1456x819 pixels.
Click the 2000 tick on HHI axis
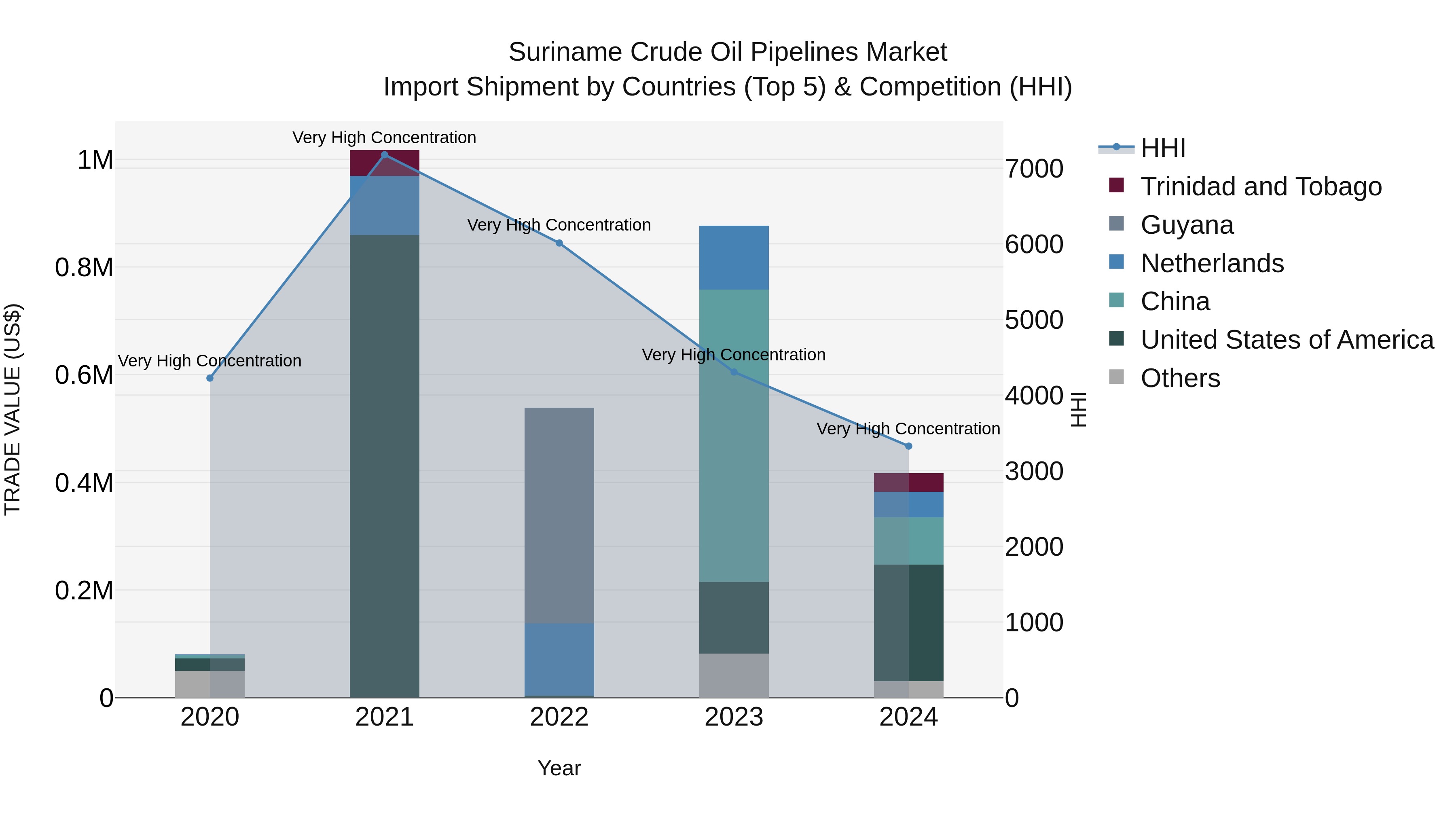pyautogui.click(x=1034, y=546)
